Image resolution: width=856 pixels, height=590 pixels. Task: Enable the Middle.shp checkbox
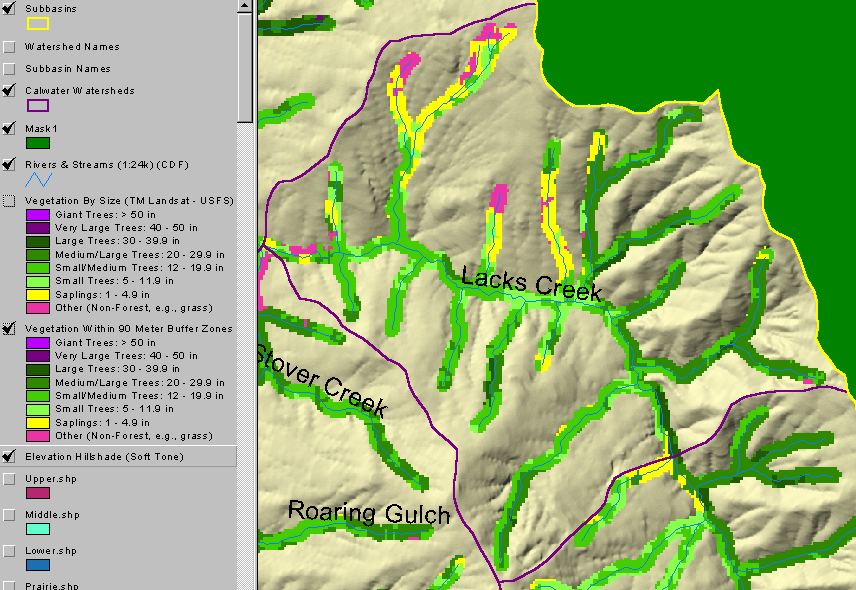tap(9, 515)
